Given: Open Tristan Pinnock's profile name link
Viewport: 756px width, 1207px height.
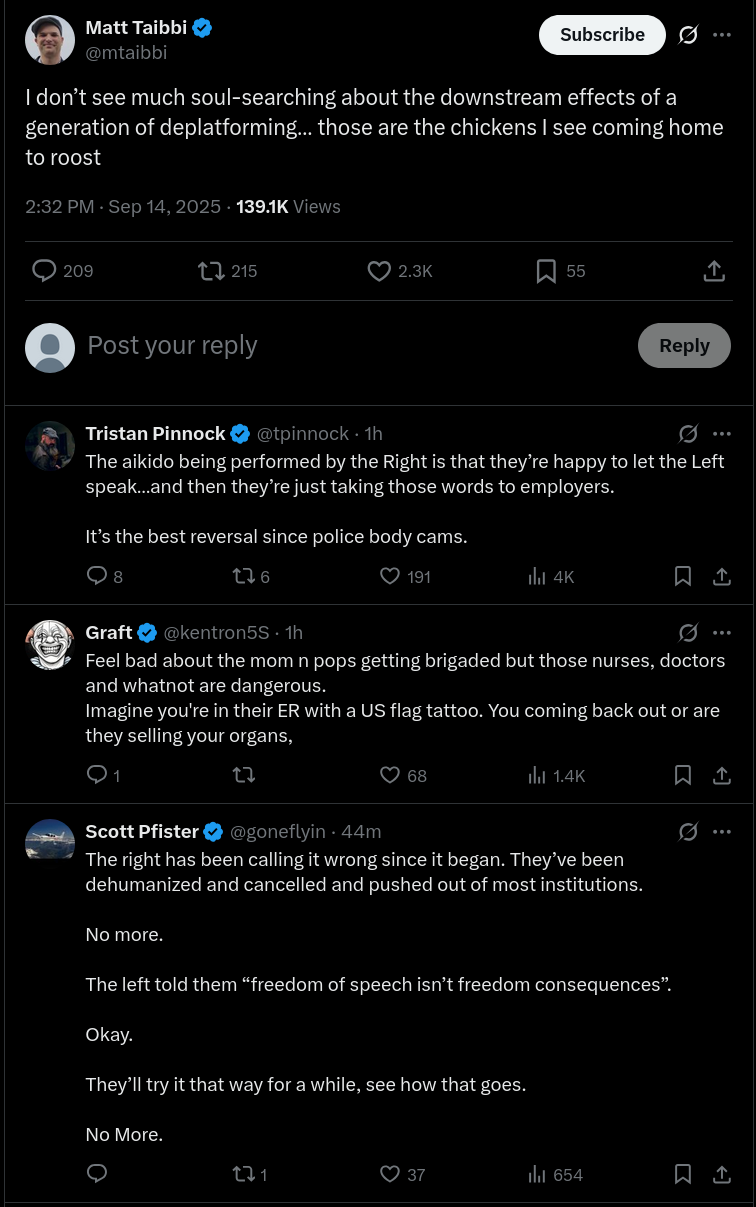Looking at the screenshot, I should point(155,434).
